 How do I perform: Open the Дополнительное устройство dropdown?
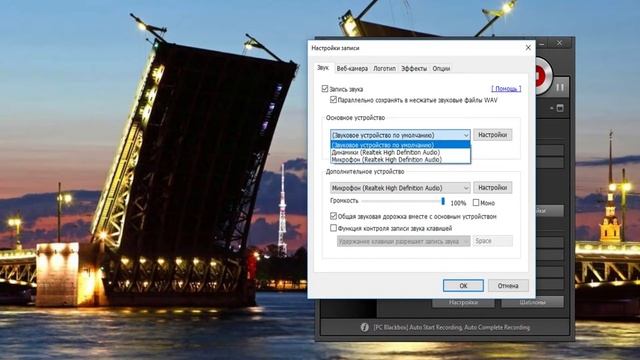click(x=400, y=188)
